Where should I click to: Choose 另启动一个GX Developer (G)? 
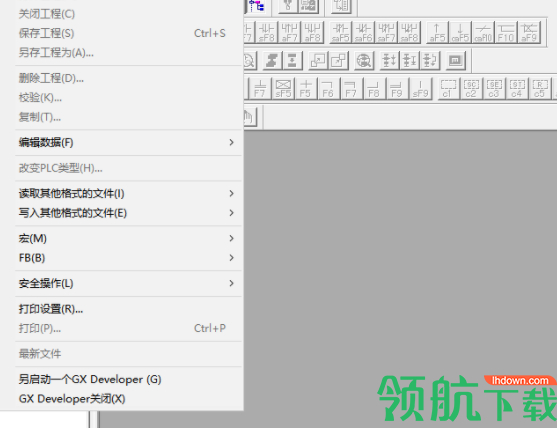[128, 379]
